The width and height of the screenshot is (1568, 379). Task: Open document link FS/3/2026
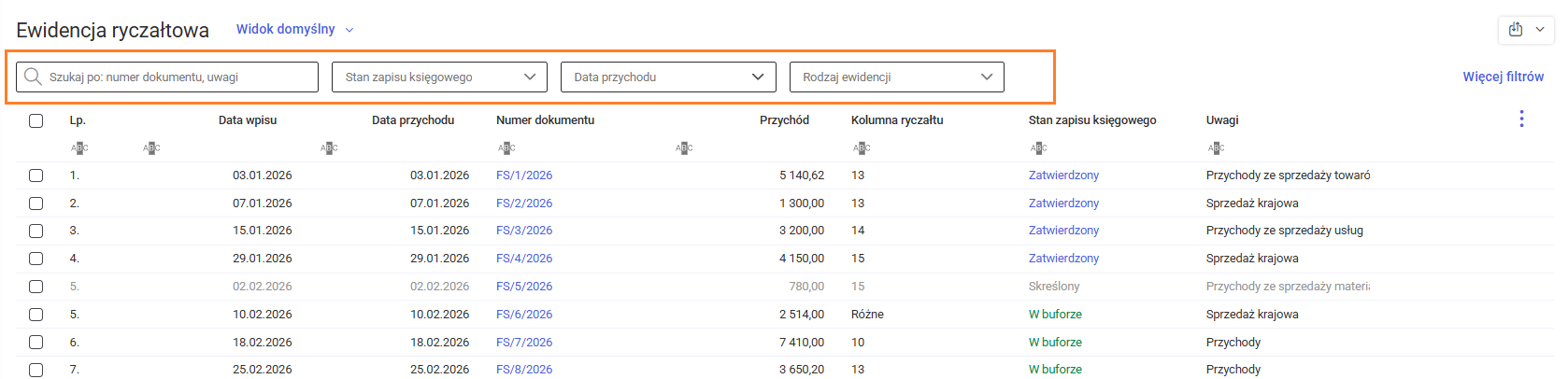(x=524, y=231)
